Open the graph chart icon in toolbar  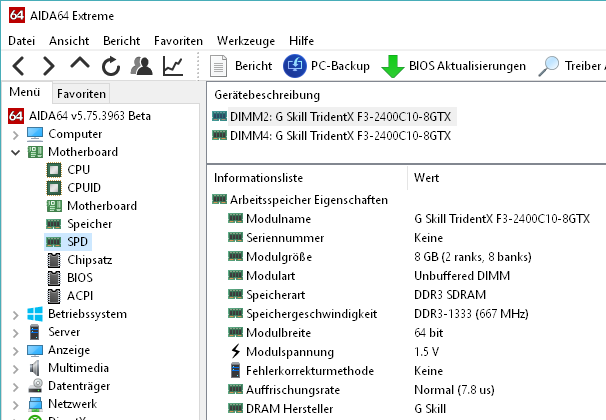click(173, 66)
